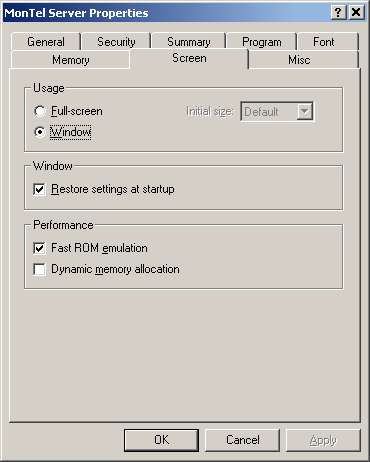Switch to the Memory tab
This screenshot has height=462, width=370.
[71, 60]
